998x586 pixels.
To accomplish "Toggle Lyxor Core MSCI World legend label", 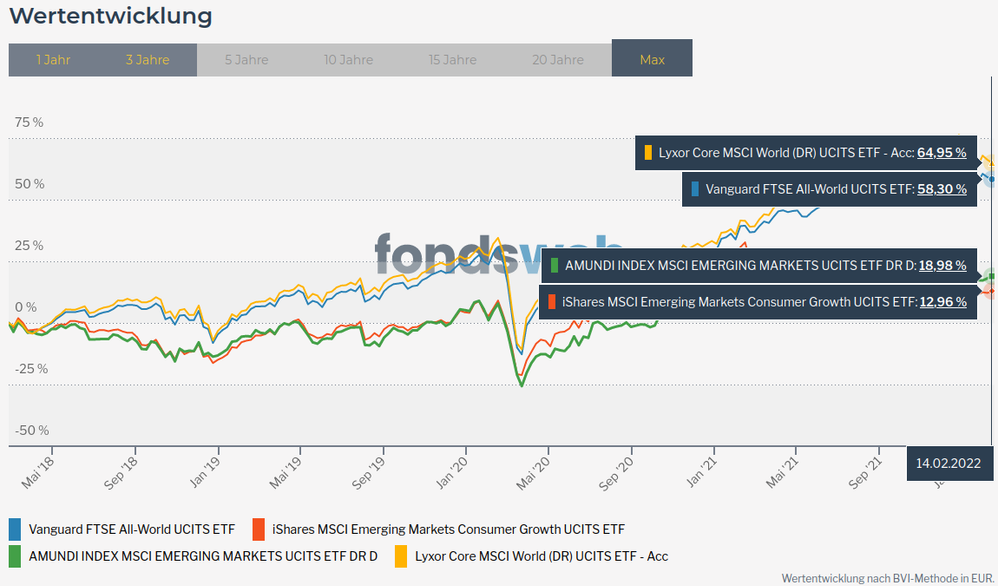I will point(541,555).
